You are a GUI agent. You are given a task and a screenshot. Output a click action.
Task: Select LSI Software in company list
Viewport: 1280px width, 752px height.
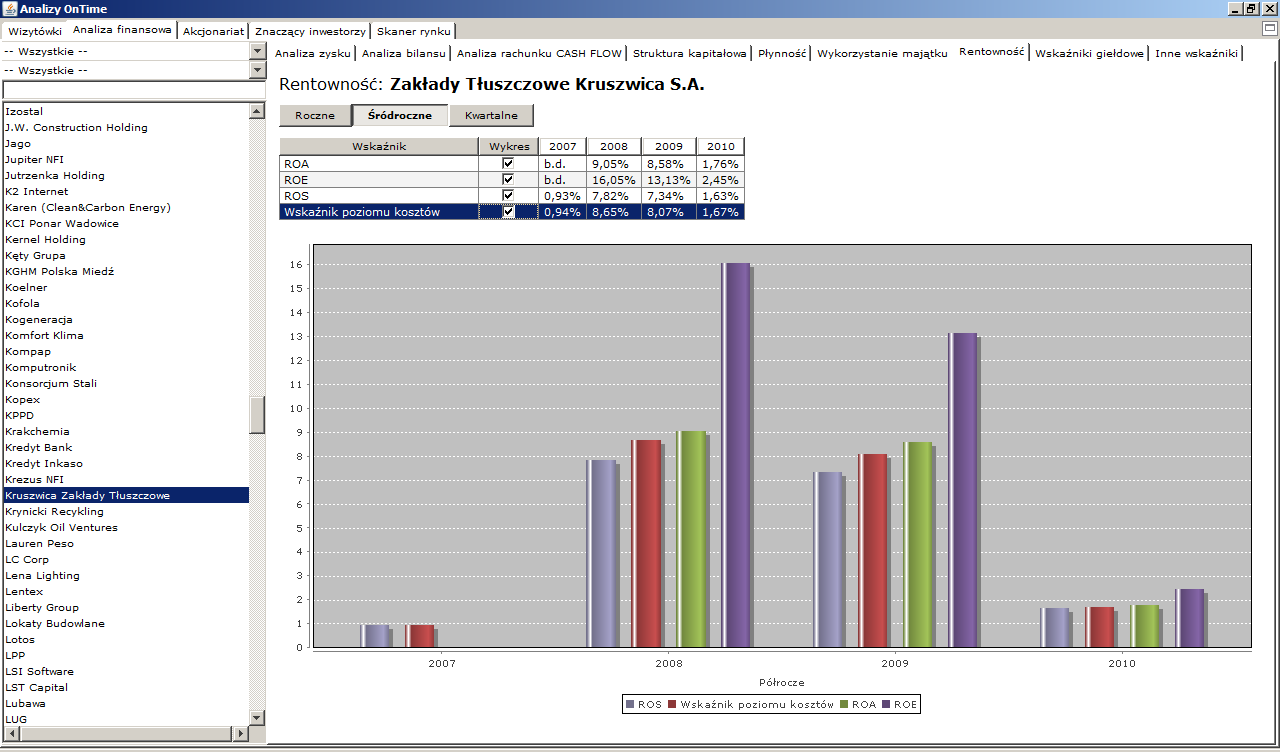point(125,671)
